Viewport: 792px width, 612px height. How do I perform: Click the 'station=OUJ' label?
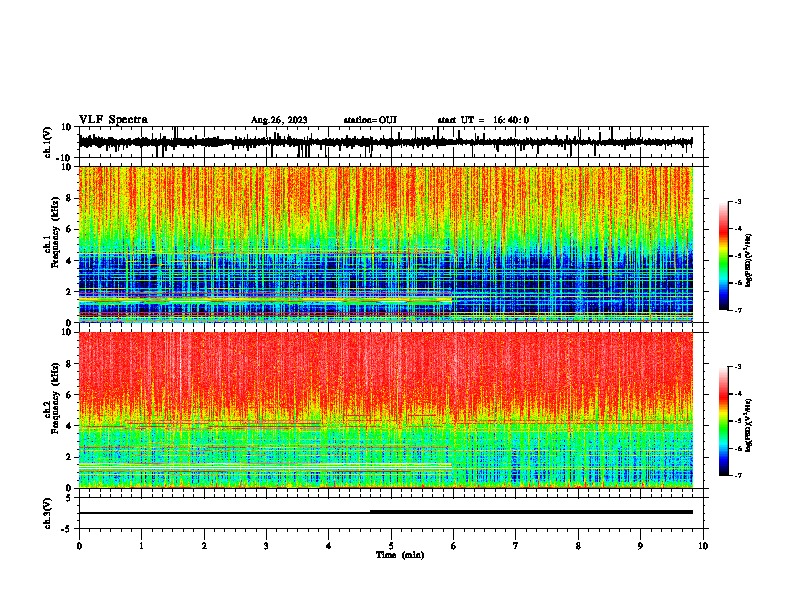[370, 120]
